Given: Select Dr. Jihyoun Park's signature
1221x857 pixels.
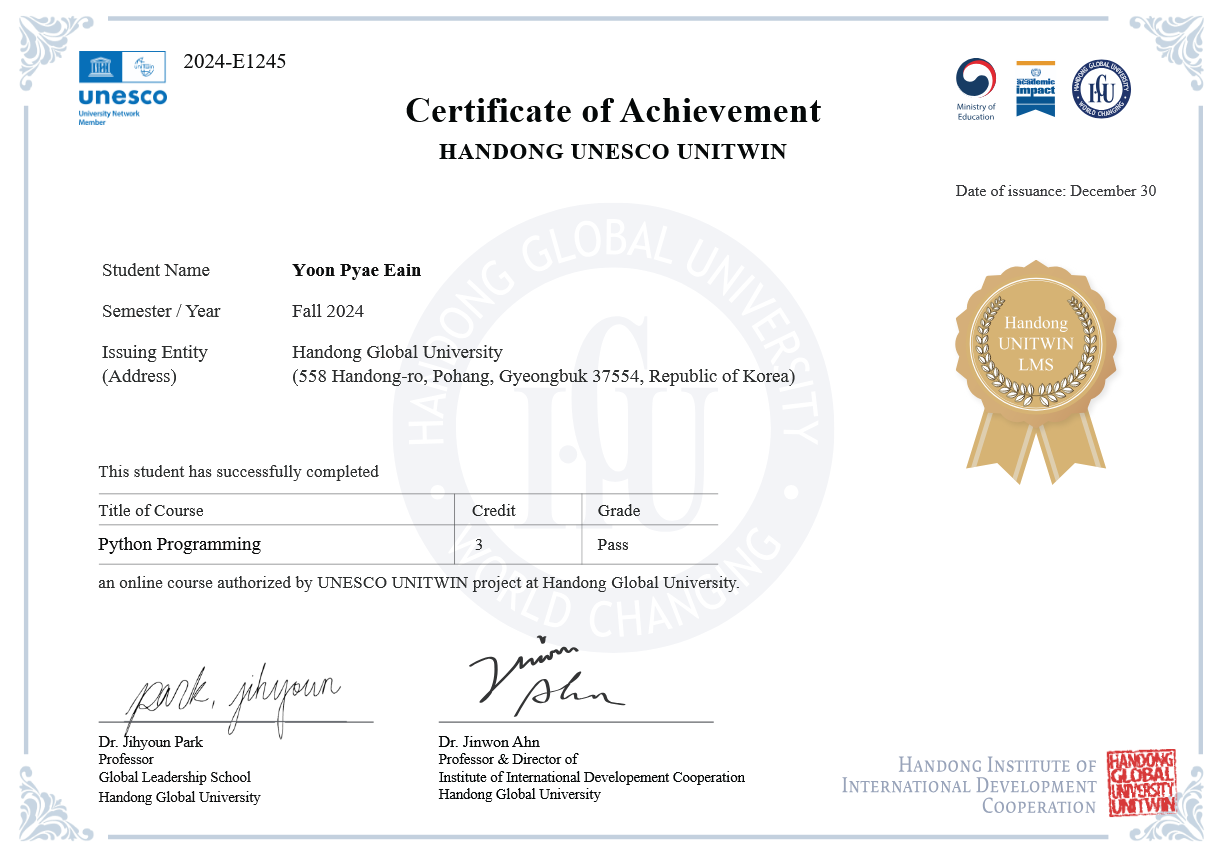Looking at the screenshot, I should click(x=235, y=690).
